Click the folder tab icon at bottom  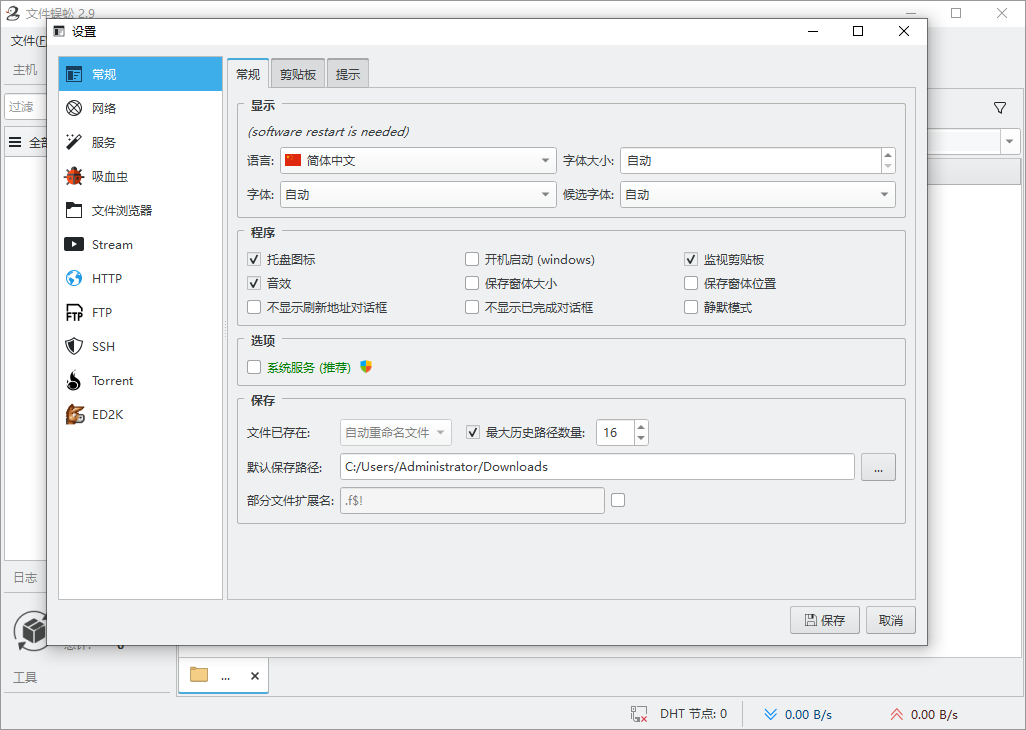tap(199, 674)
